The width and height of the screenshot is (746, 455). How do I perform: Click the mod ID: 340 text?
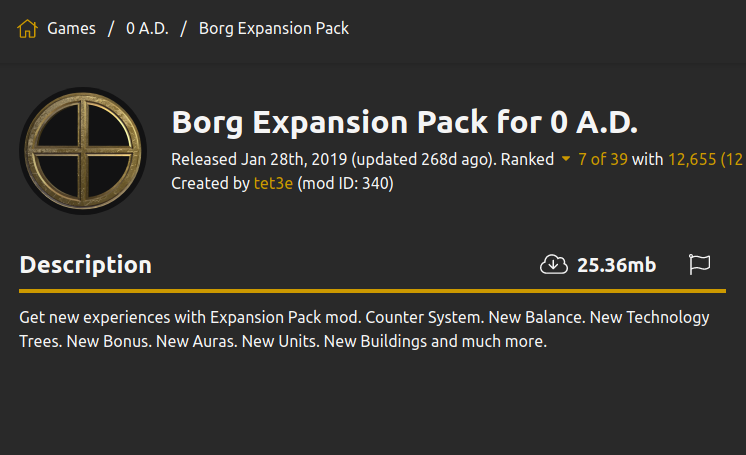click(345, 183)
